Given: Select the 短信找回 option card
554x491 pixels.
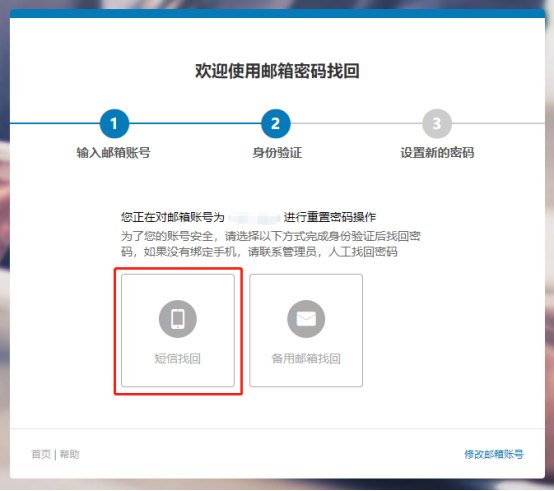Looking at the screenshot, I should [x=178, y=330].
